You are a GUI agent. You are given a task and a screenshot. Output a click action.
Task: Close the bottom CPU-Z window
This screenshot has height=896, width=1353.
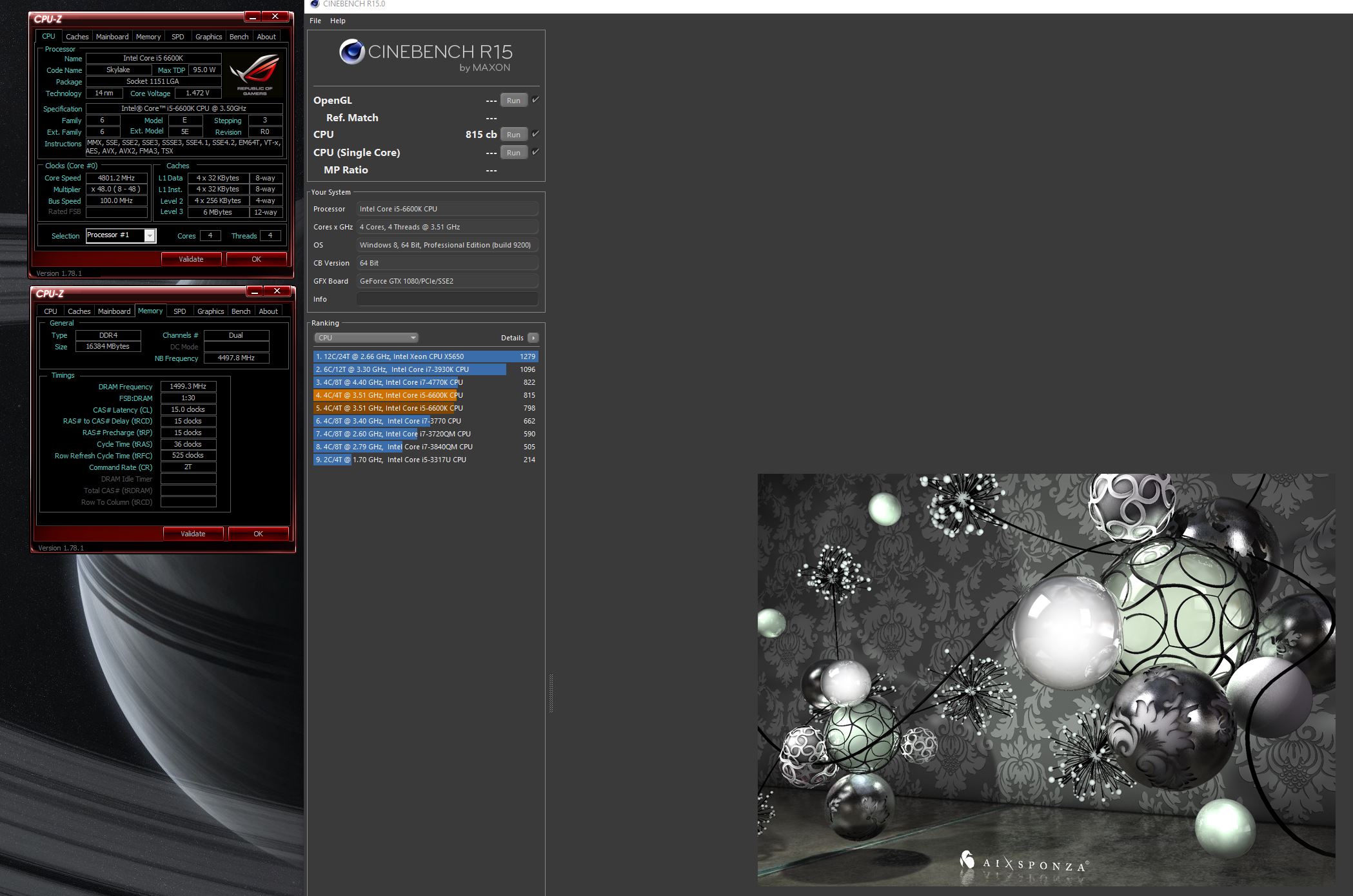[x=277, y=291]
